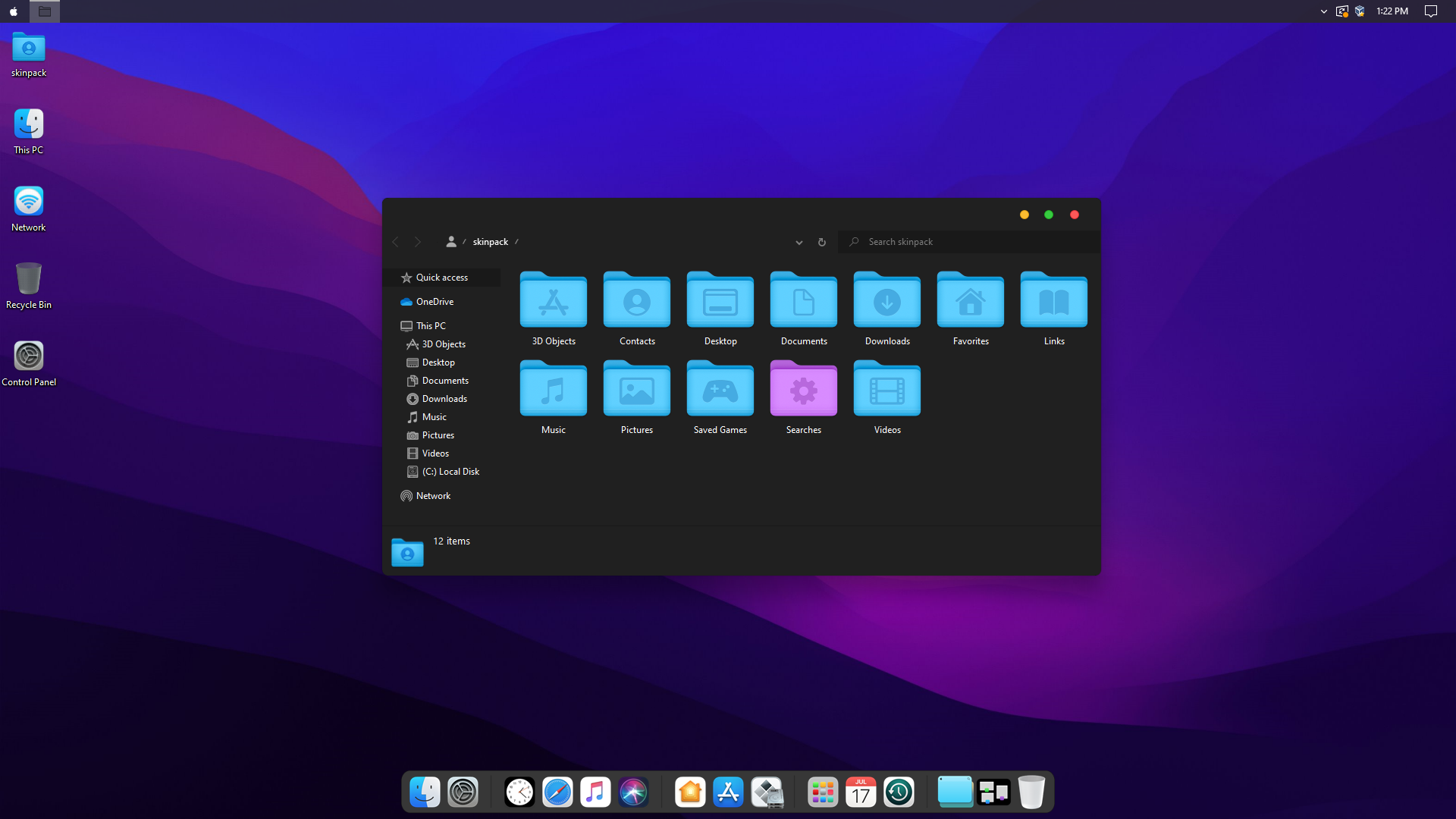The height and width of the screenshot is (819, 1456).
Task: Open the notification center icon
Action: click(x=1430, y=11)
